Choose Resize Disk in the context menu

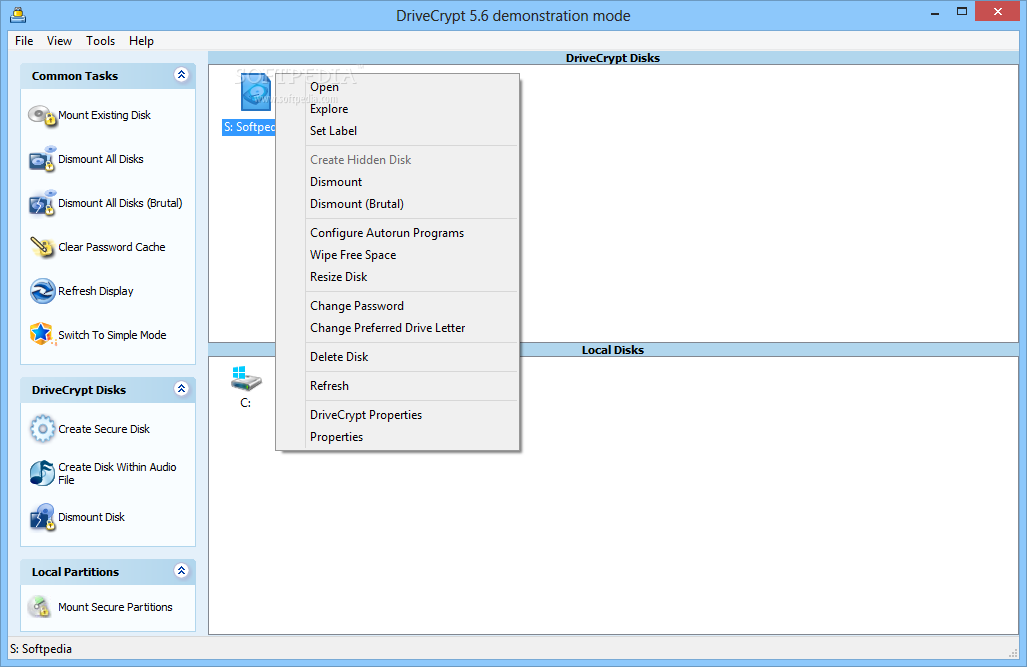398,277
